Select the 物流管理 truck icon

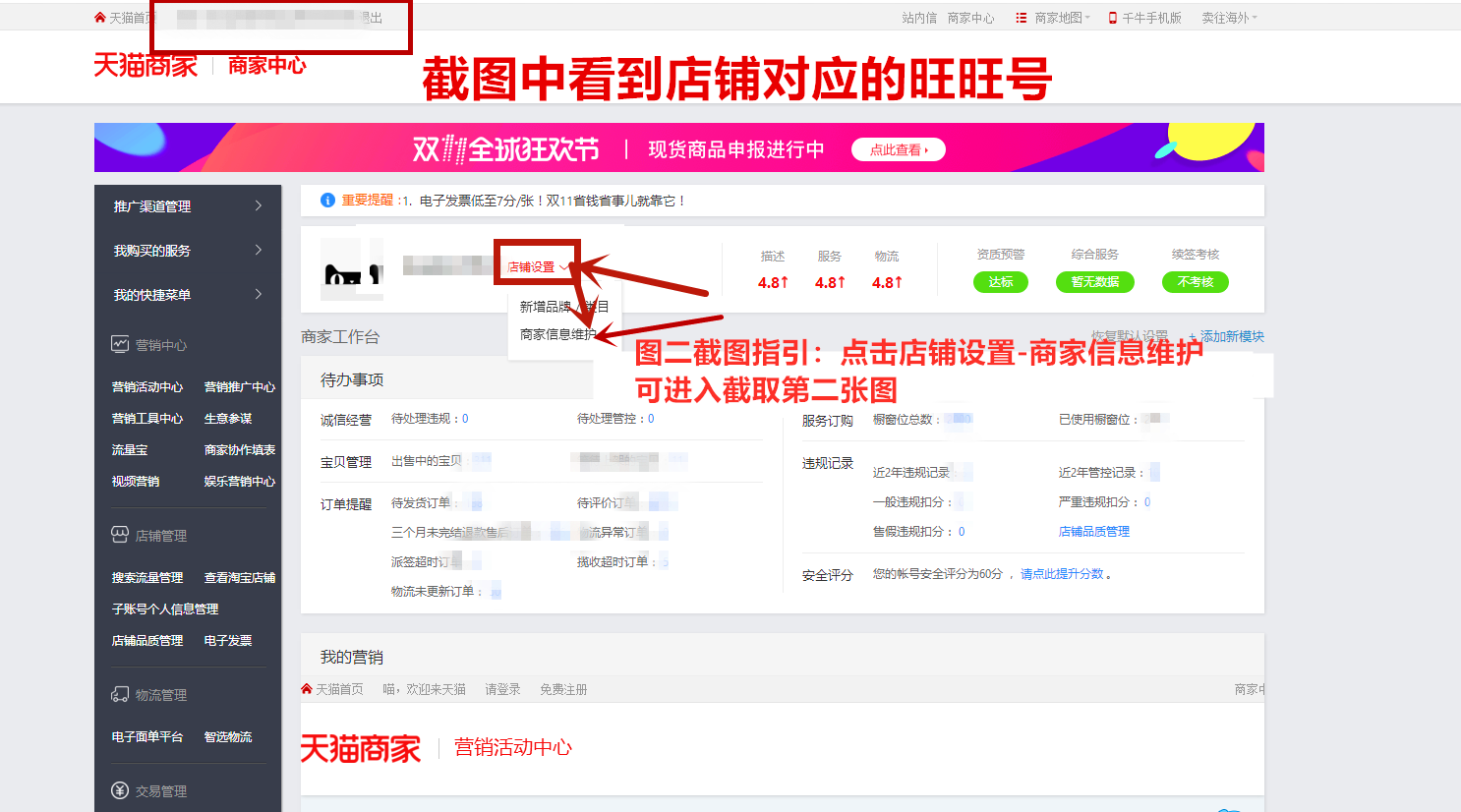click(120, 694)
